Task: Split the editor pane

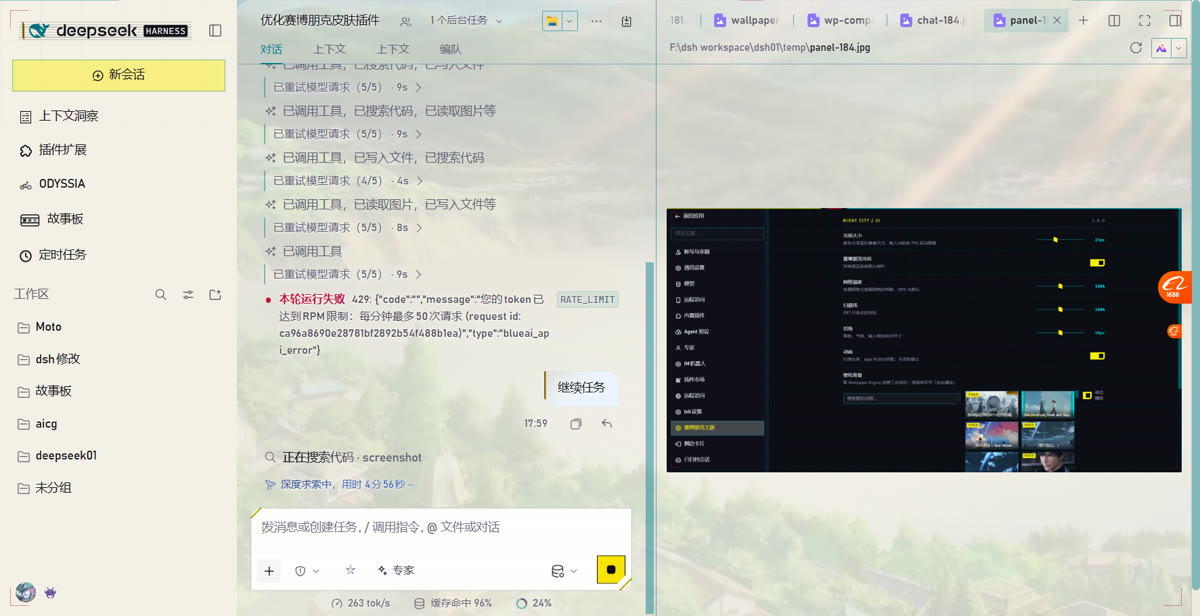Action: [1114, 20]
